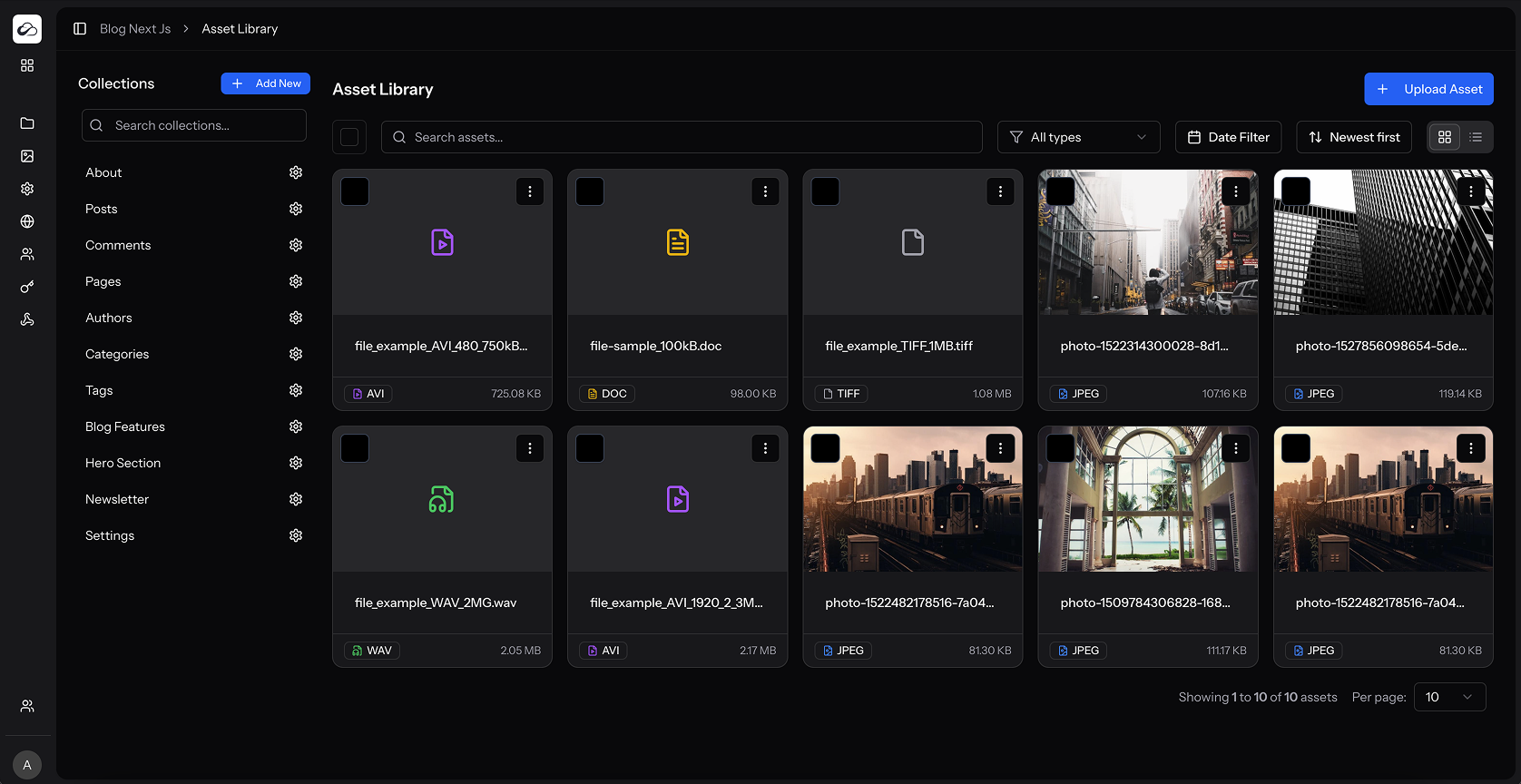Open the key icon in left rail

(27, 287)
